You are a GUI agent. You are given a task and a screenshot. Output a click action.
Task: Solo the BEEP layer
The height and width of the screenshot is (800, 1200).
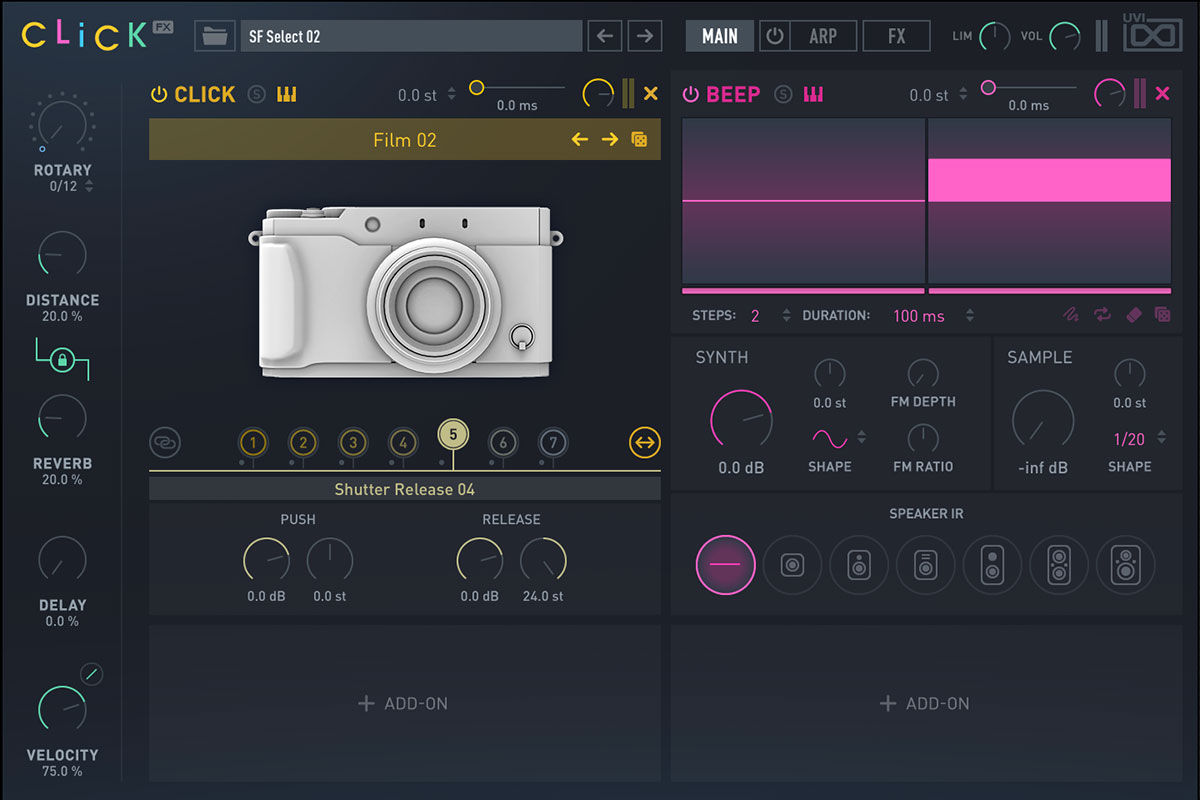click(783, 94)
